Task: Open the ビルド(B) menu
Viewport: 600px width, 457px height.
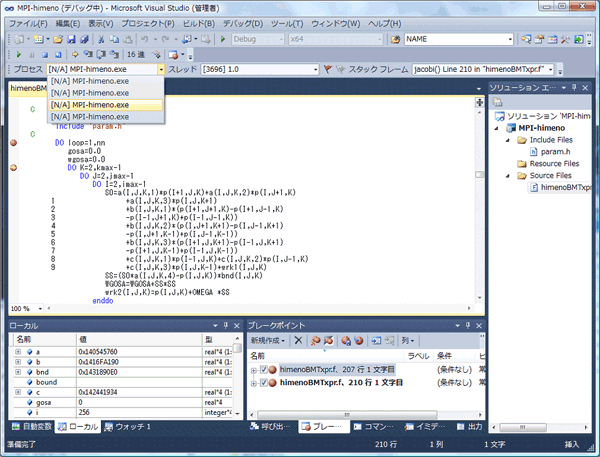Action: click(x=199, y=24)
